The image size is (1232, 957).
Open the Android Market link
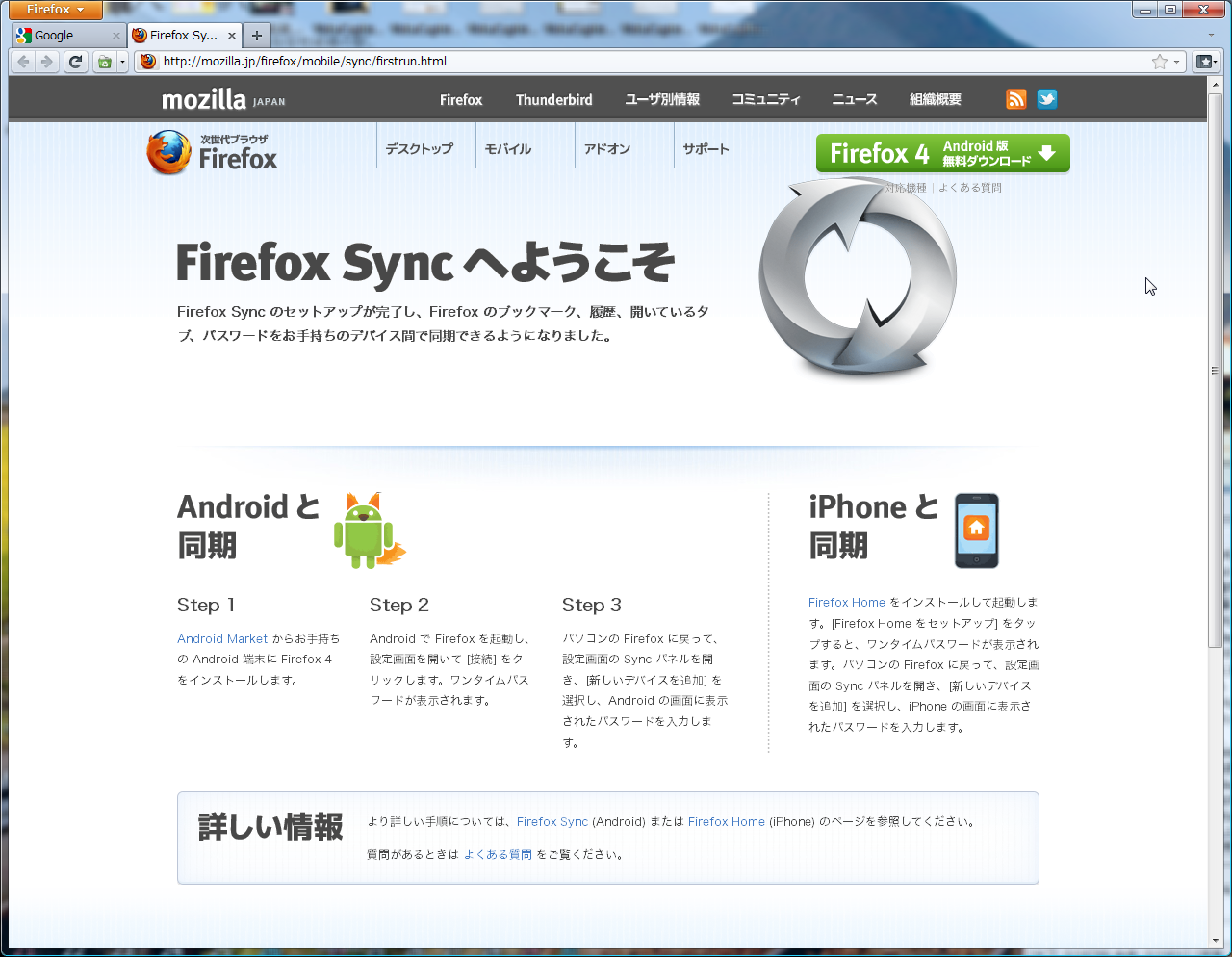tap(222, 639)
